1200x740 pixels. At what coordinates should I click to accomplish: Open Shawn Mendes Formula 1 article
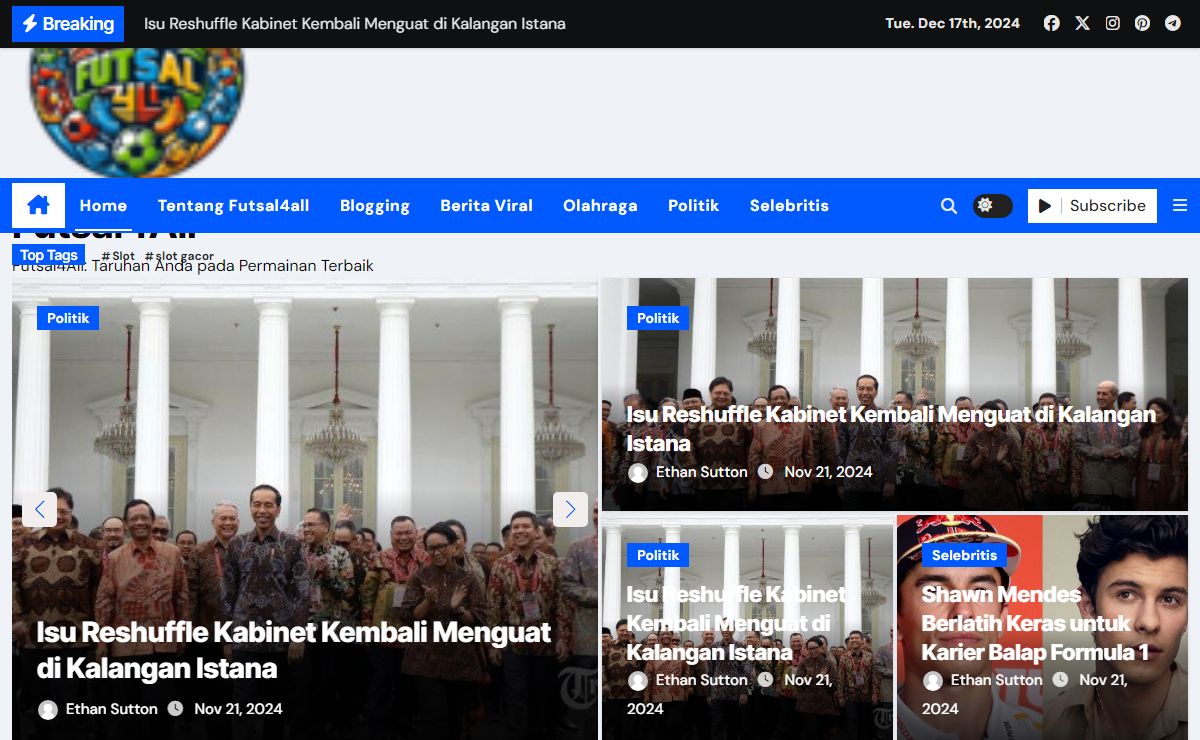pos(1034,623)
